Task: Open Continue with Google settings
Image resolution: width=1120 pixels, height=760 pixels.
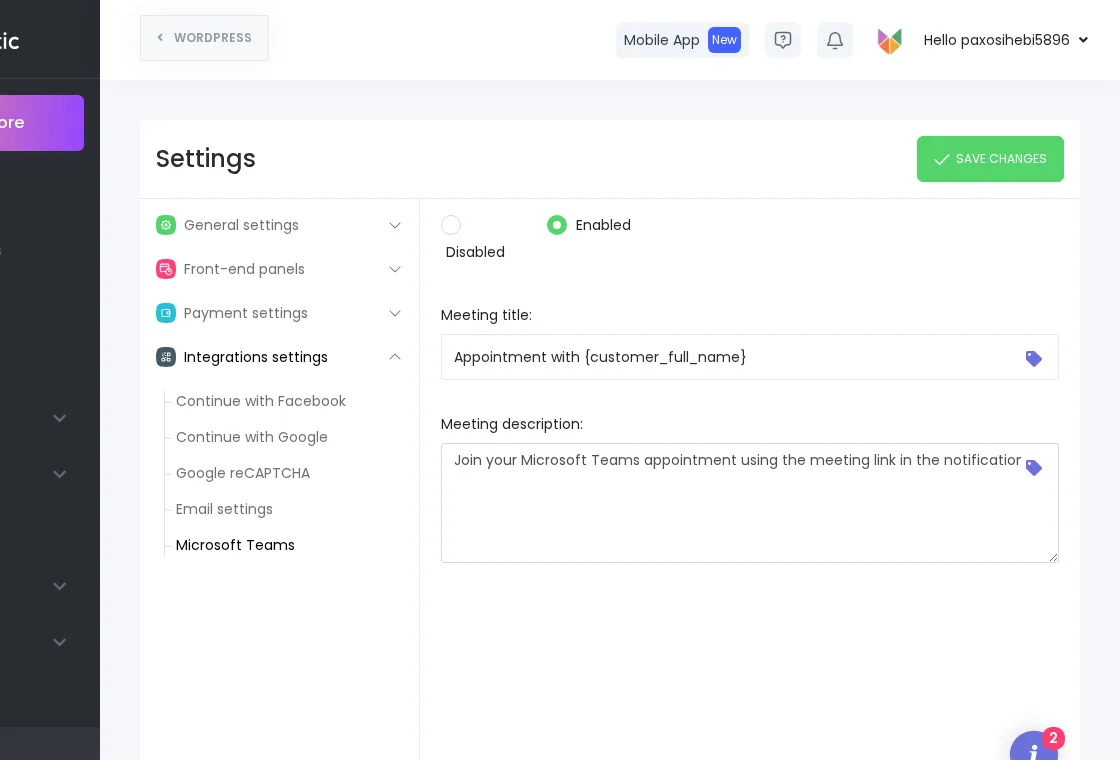Action: click(251, 437)
